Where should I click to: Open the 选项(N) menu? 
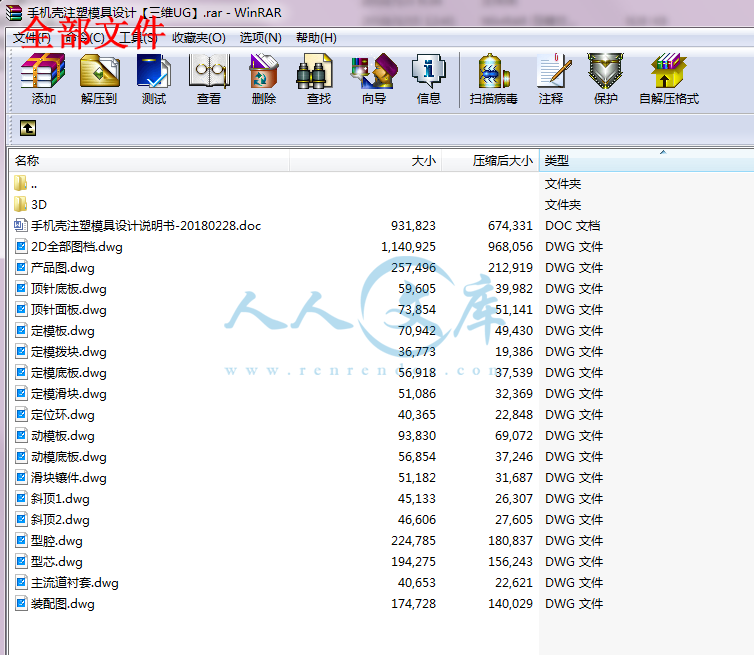[261, 38]
